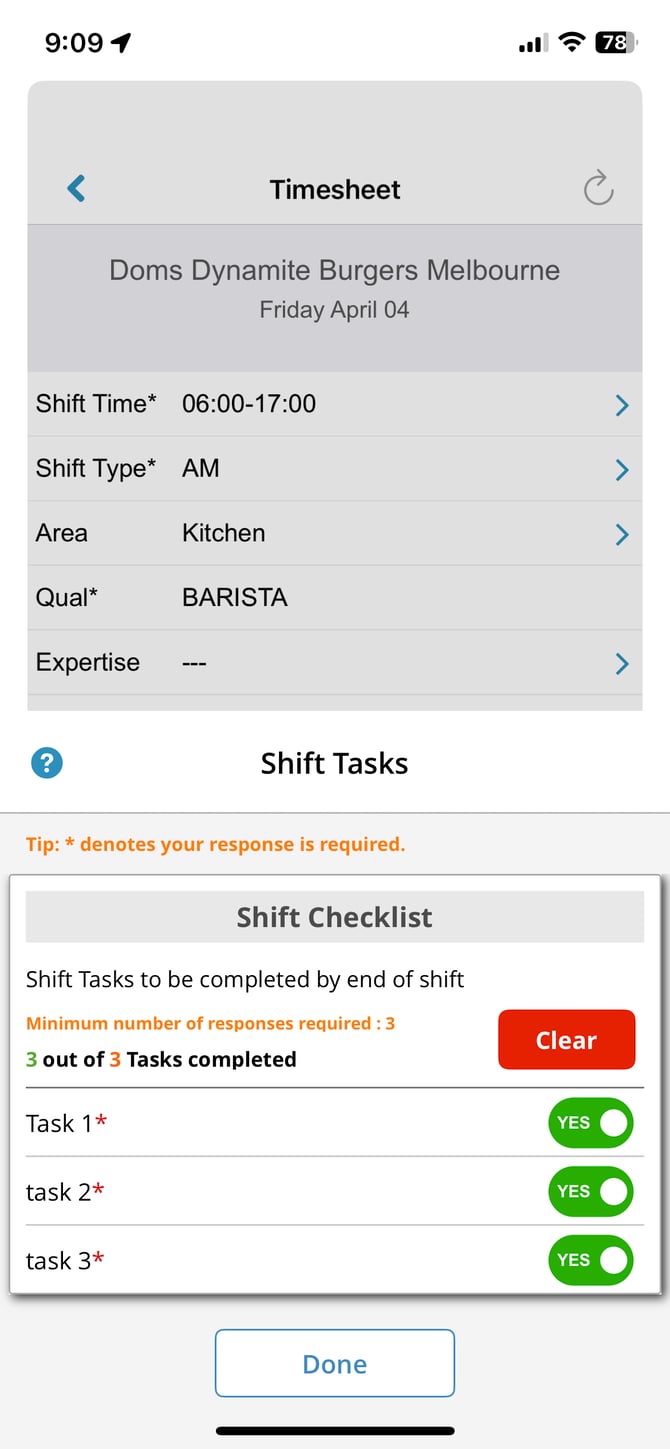The height and width of the screenshot is (1449, 670).
Task: Open the blue question mark help icon
Action: 47,764
